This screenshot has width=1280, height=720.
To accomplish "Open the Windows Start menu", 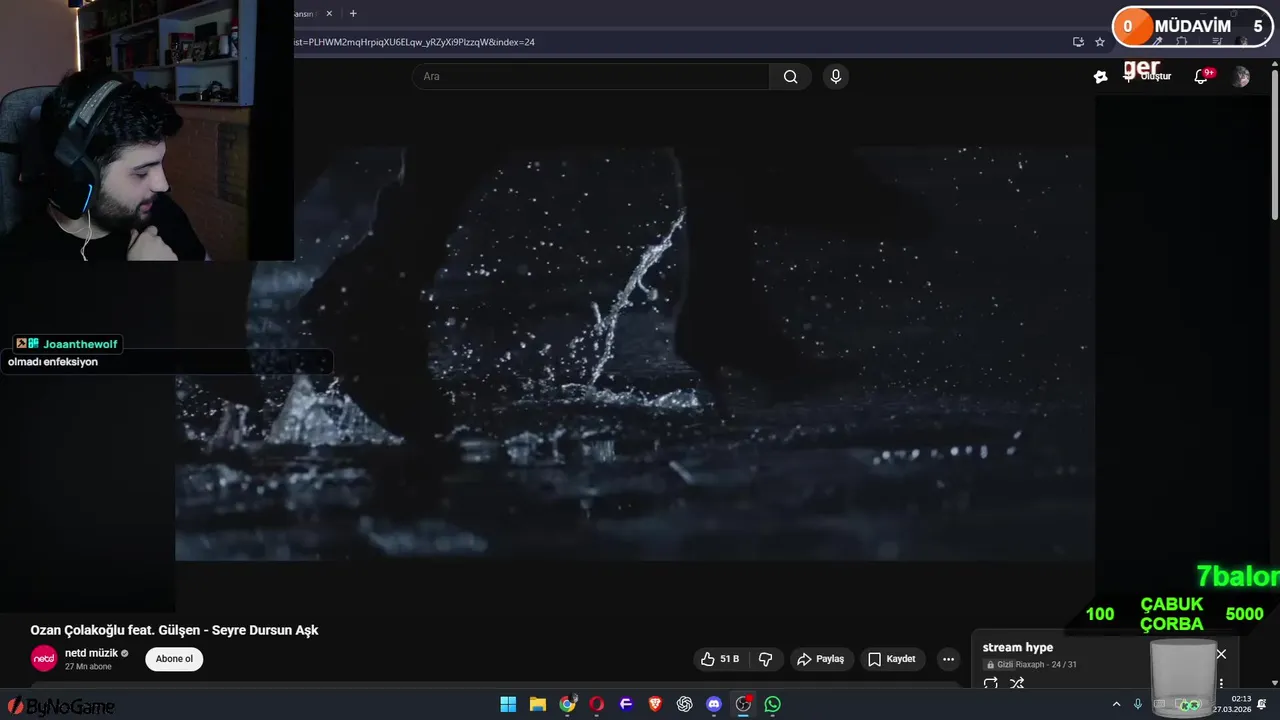I will (508, 704).
